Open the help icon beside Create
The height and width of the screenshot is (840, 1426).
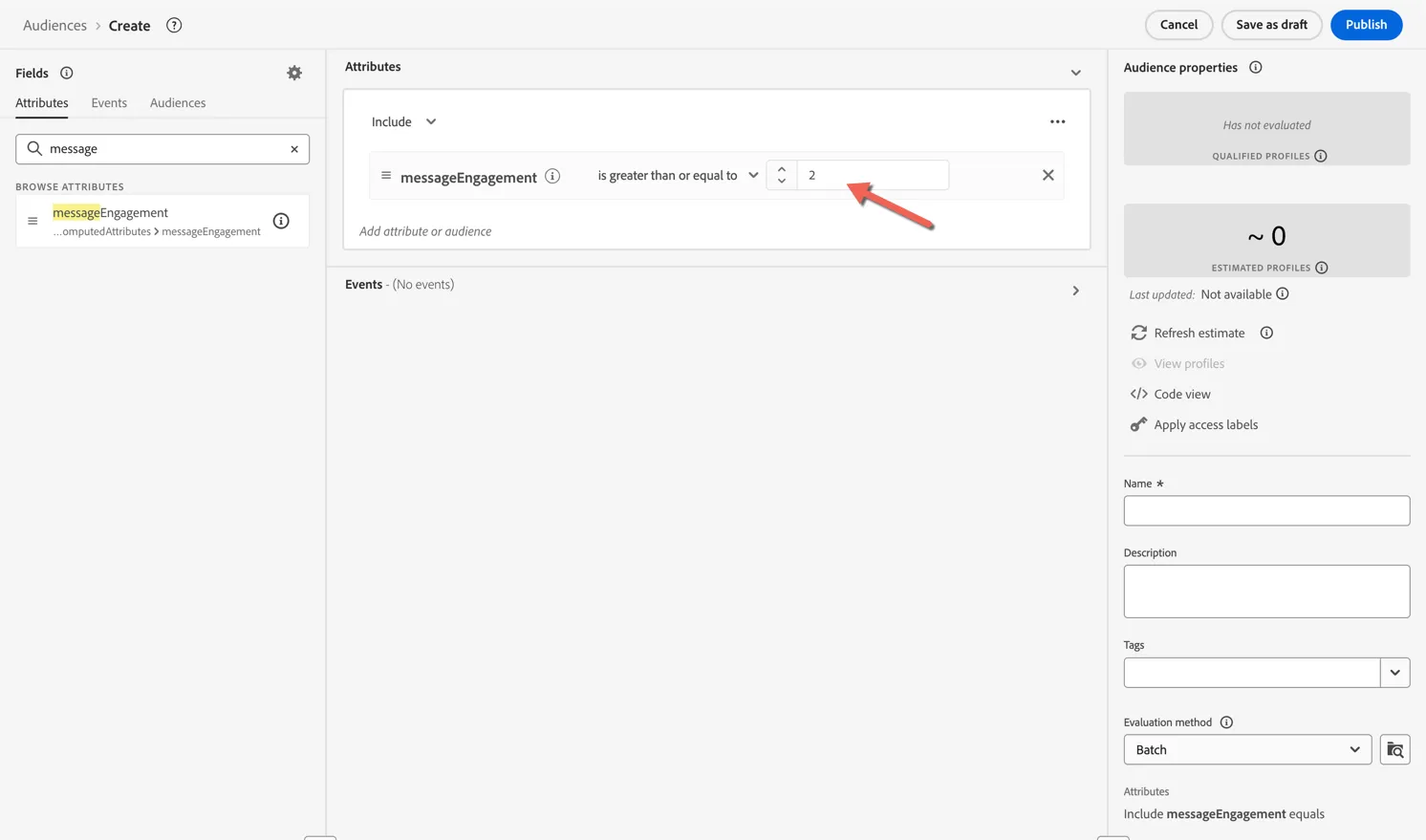174,26
